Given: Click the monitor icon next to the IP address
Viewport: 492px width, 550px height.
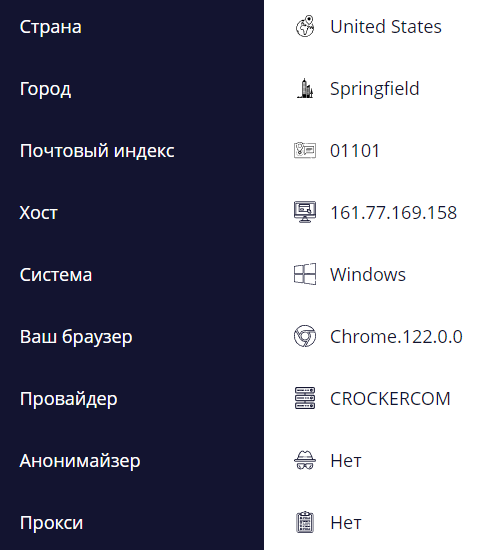Looking at the screenshot, I should coord(305,212).
